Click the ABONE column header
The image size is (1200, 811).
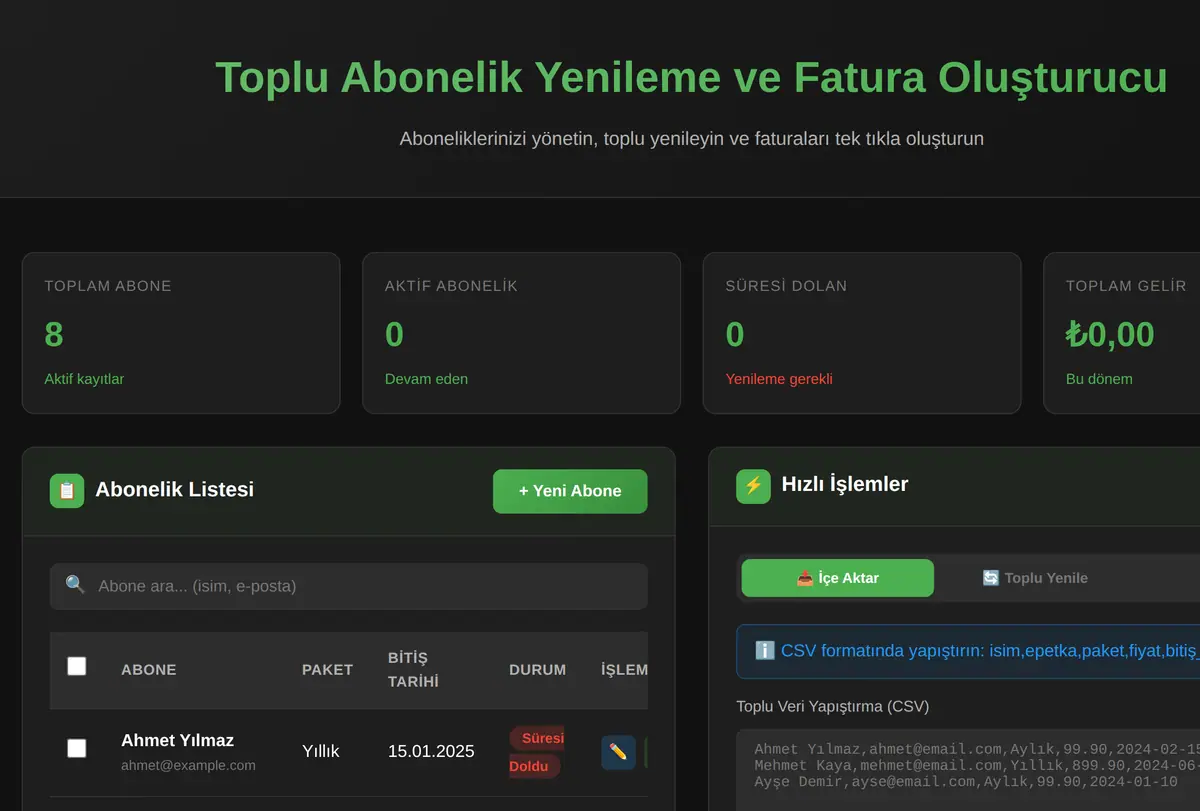coord(149,670)
